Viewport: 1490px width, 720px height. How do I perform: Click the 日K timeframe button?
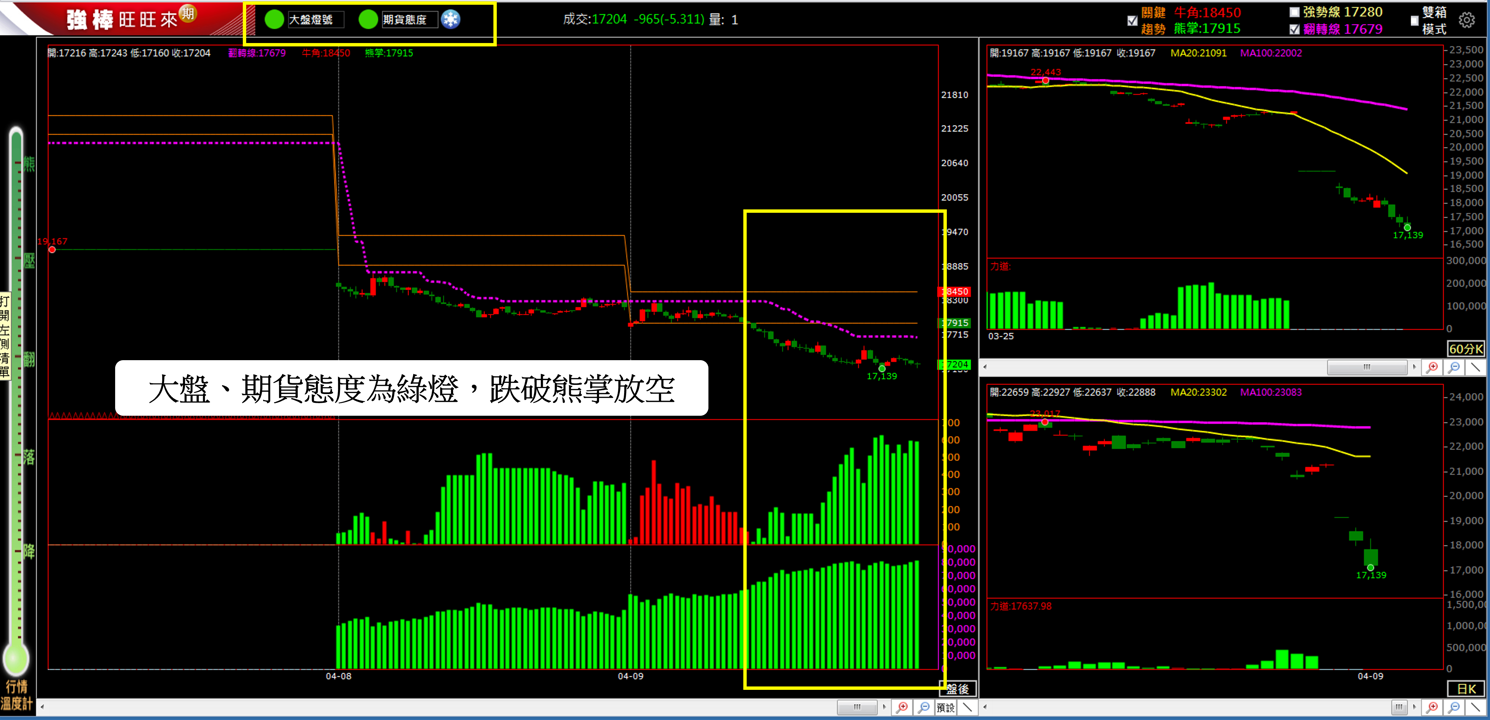[x=1467, y=689]
